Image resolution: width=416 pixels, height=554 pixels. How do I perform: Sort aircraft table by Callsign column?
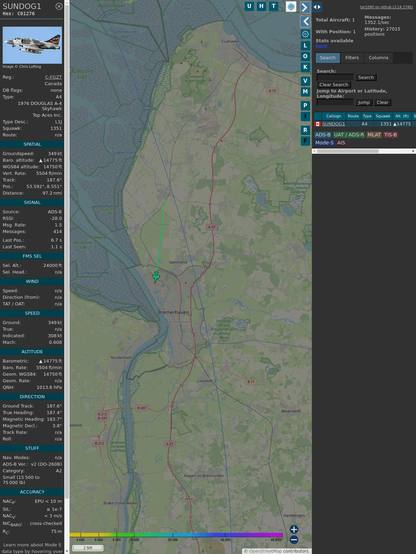tap(333, 116)
